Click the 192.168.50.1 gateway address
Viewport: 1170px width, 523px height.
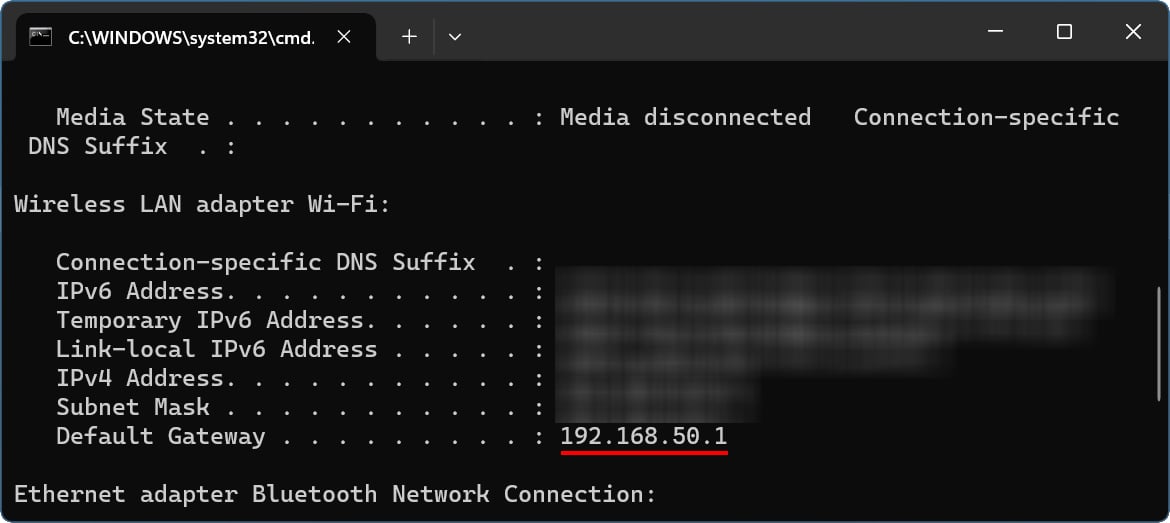click(x=644, y=437)
